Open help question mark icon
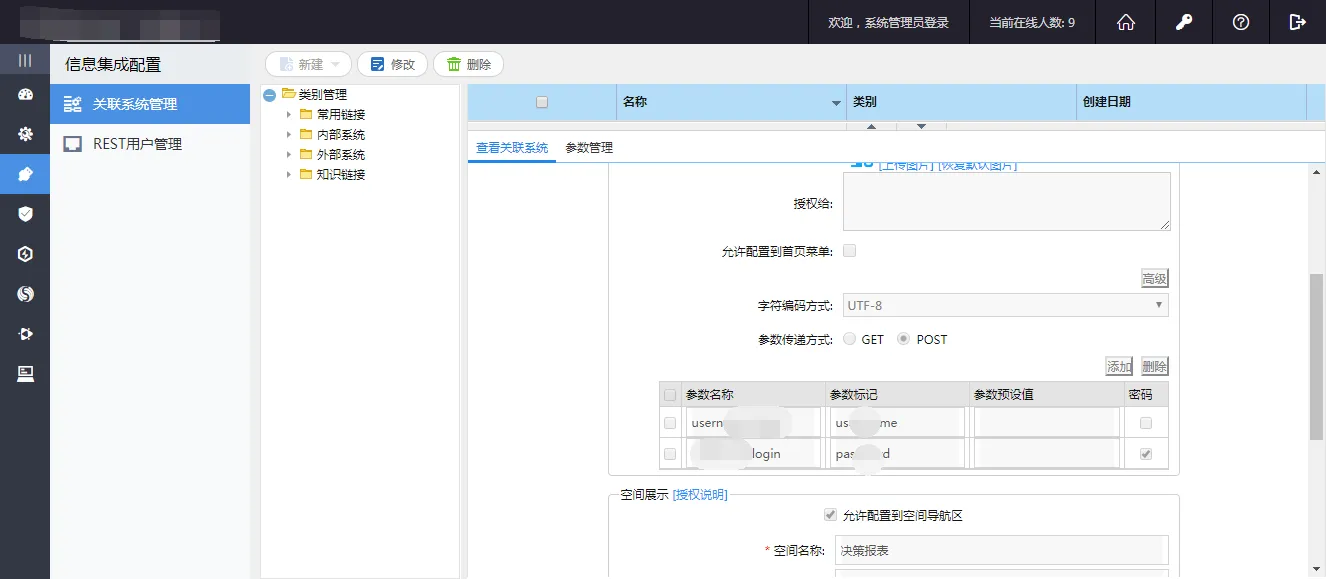 tap(1241, 22)
